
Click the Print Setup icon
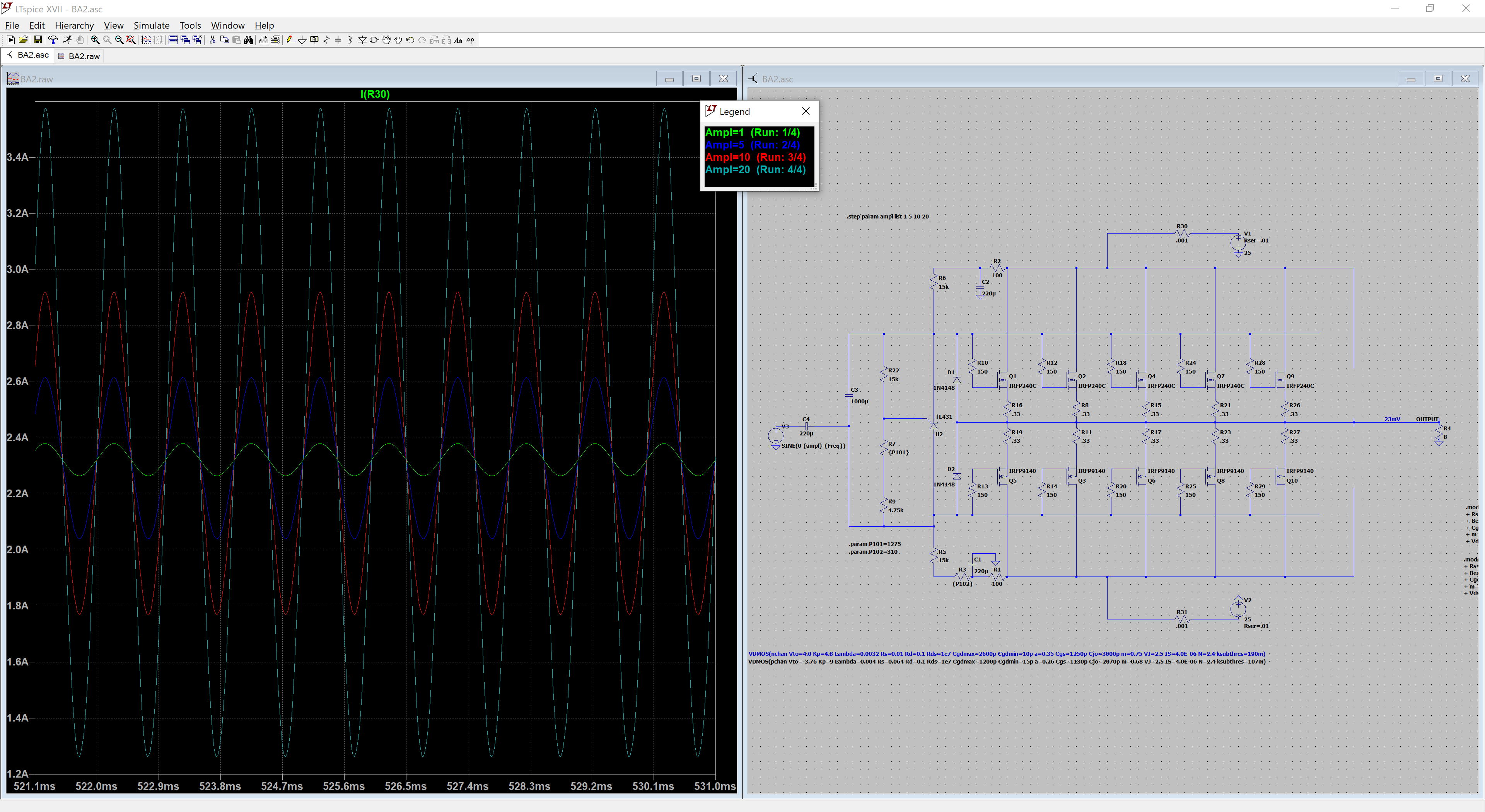276,40
